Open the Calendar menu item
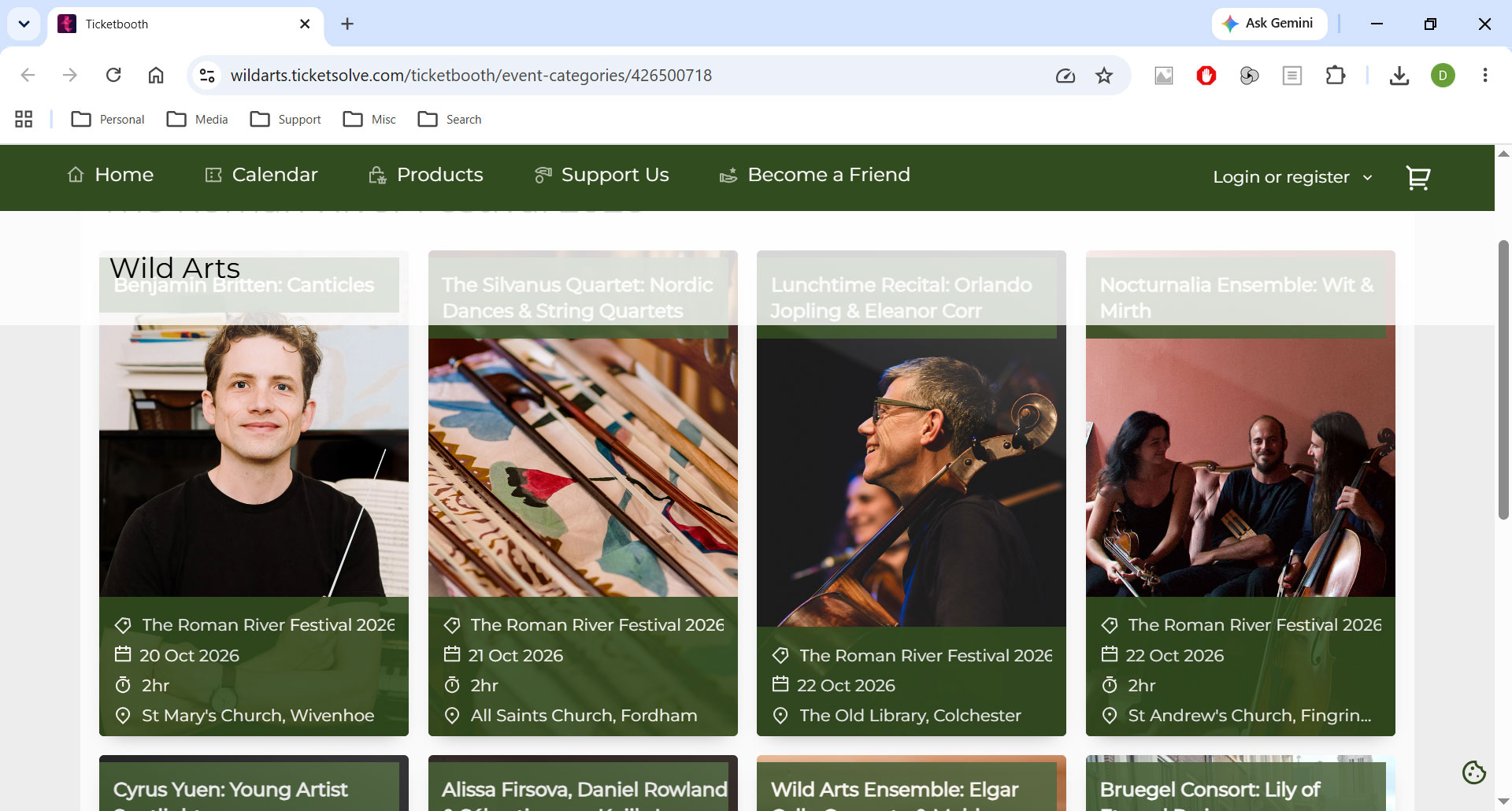 point(261,175)
